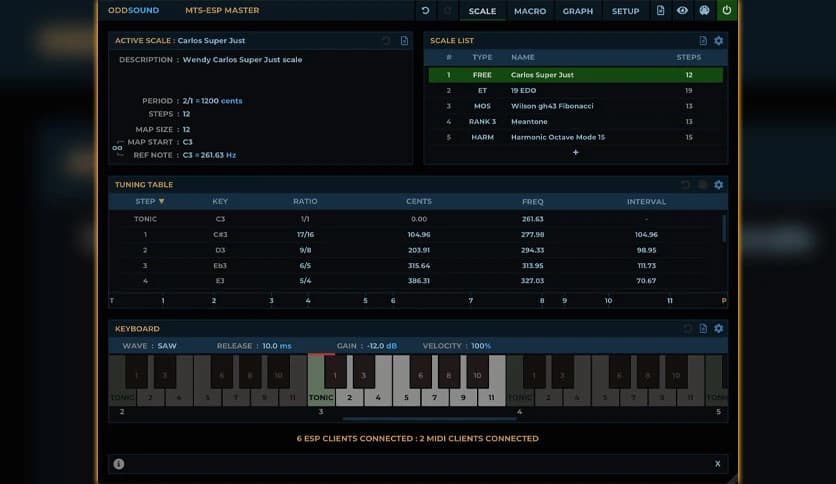Screen dimensions: 836x484
Task: Click the Hz unit of REF NOTE
Action: tap(231, 155)
